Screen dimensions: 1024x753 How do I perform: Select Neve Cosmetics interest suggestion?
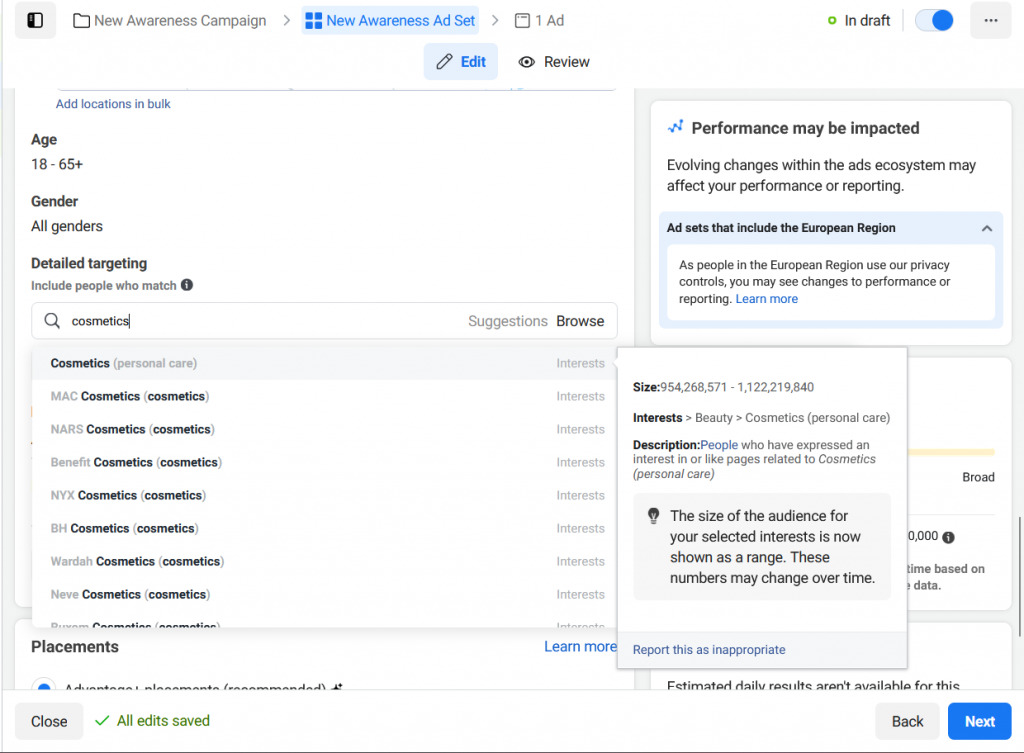(324, 594)
